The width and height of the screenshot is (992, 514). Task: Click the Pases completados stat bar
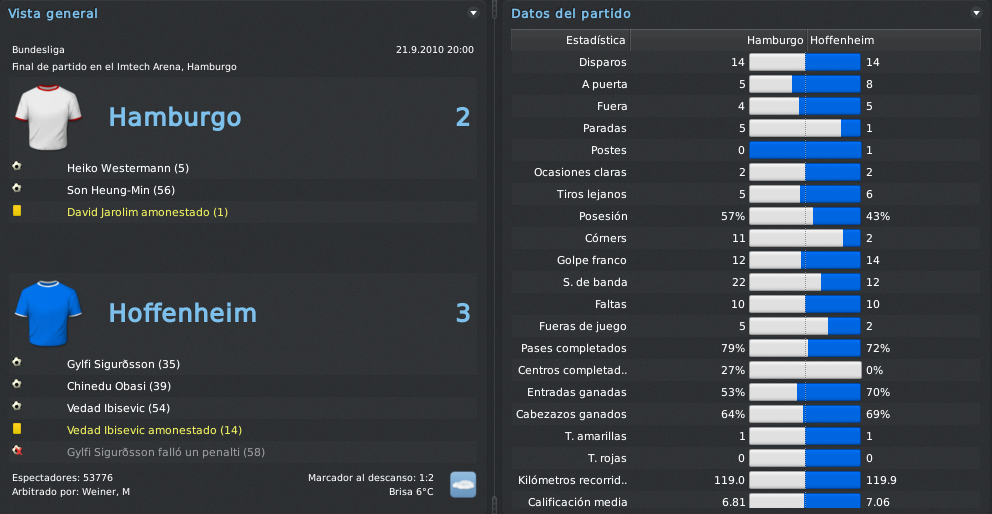tap(805, 348)
